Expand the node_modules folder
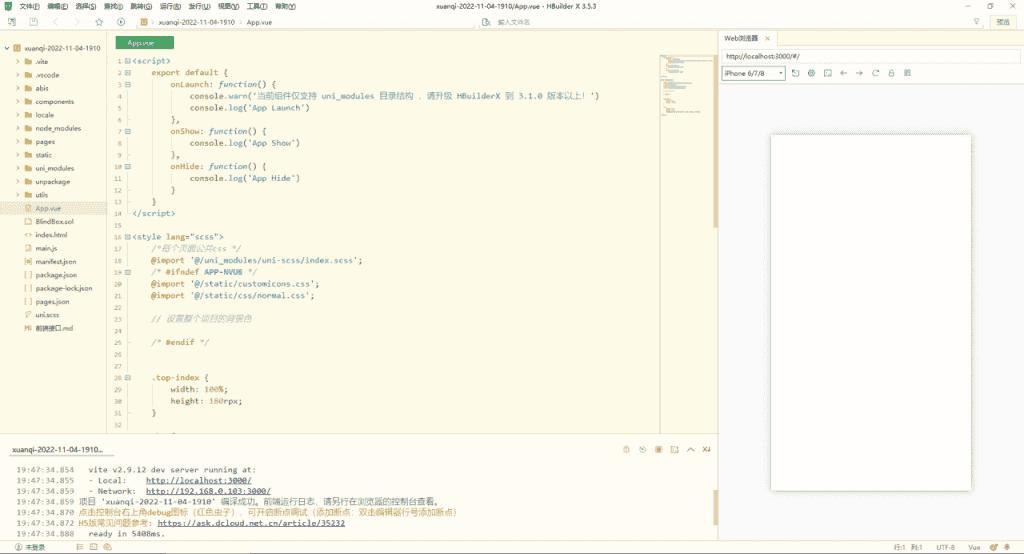Viewport: 1024px width, 554px height. click(18, 129)
